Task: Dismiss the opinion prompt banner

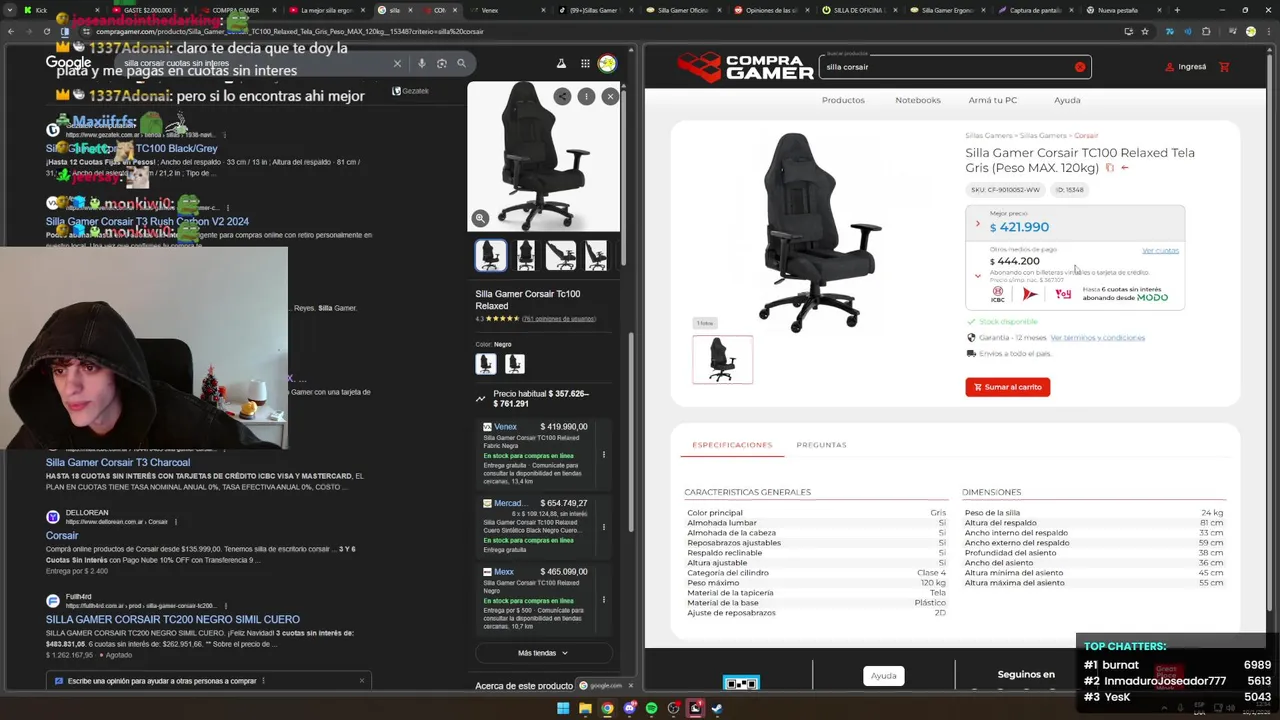Action: 362,681
